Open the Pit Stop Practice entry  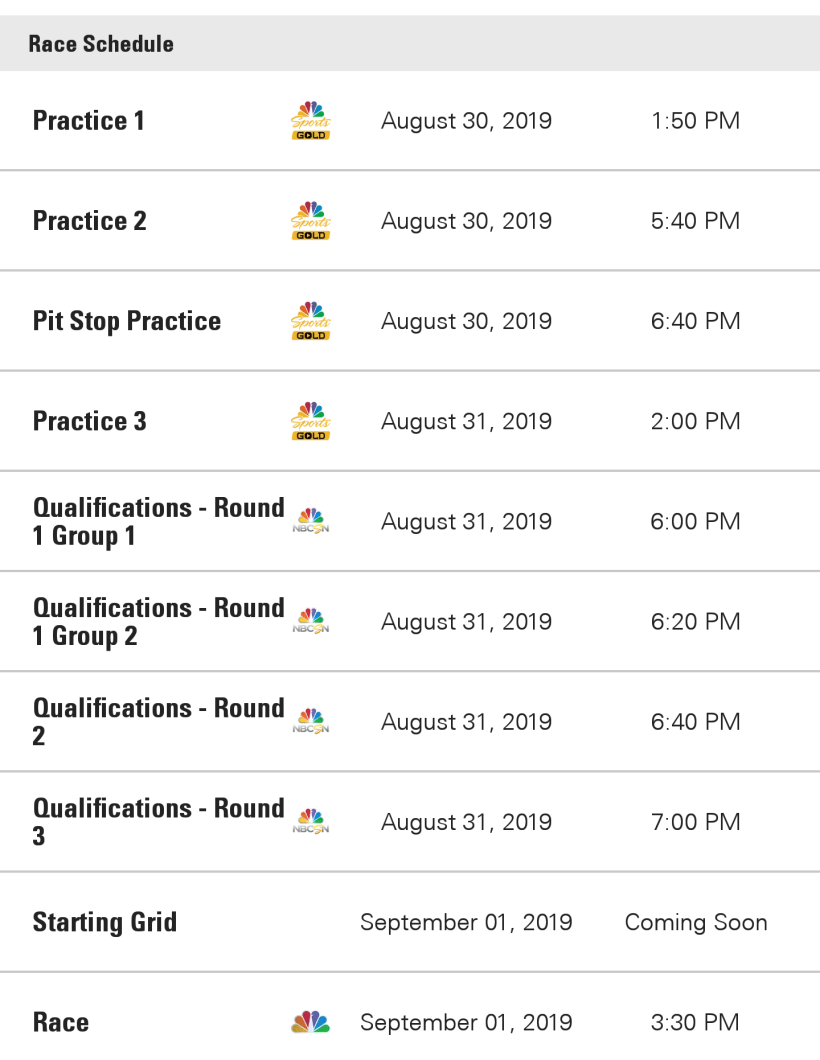[x=127, y=321]
